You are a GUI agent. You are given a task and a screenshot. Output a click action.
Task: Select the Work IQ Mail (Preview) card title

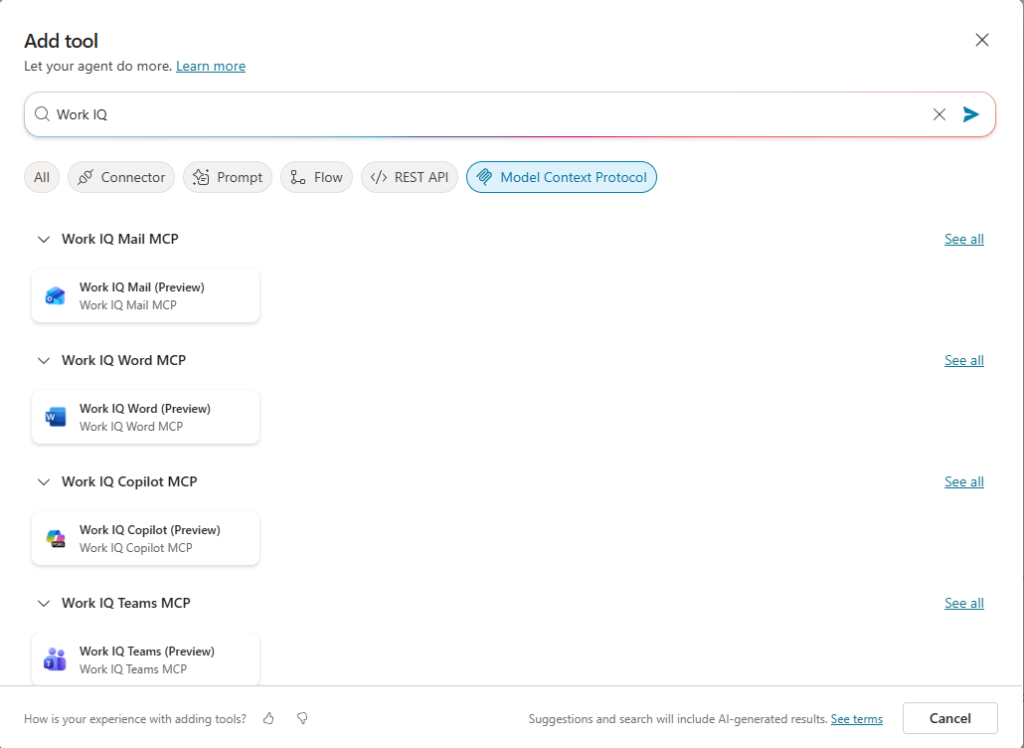click(142, 287)
